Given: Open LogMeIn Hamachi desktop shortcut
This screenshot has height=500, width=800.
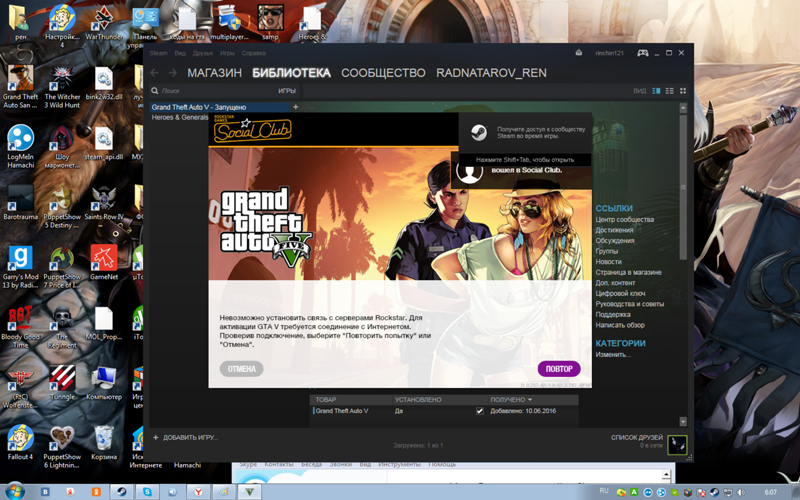Looking at the screenshot, I should 20,146.
